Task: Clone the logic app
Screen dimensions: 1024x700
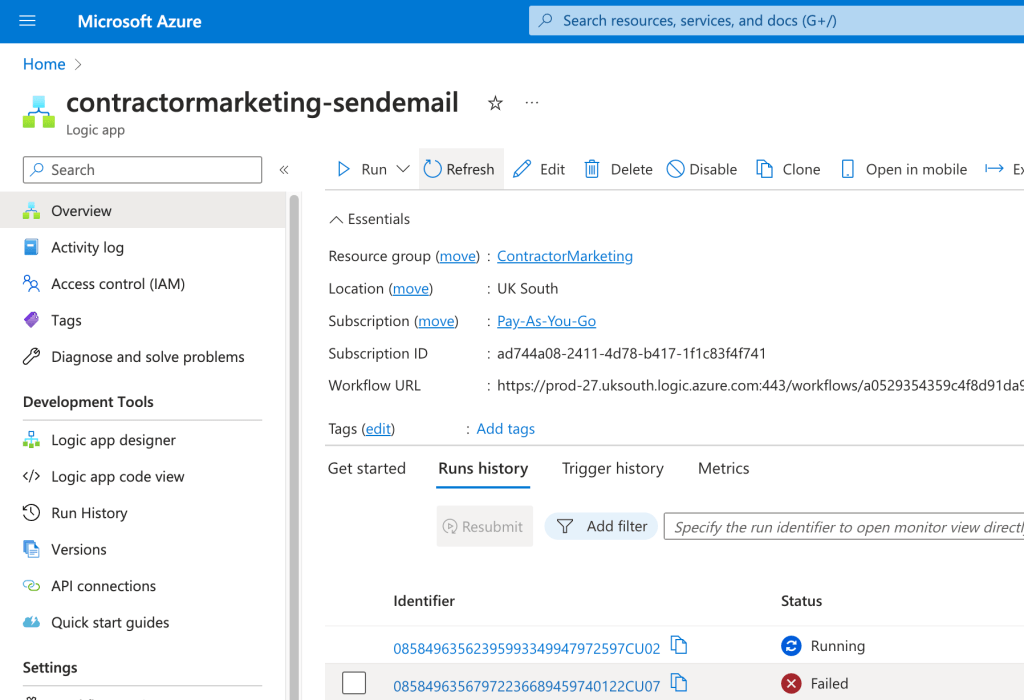Action: pos(788,169)
